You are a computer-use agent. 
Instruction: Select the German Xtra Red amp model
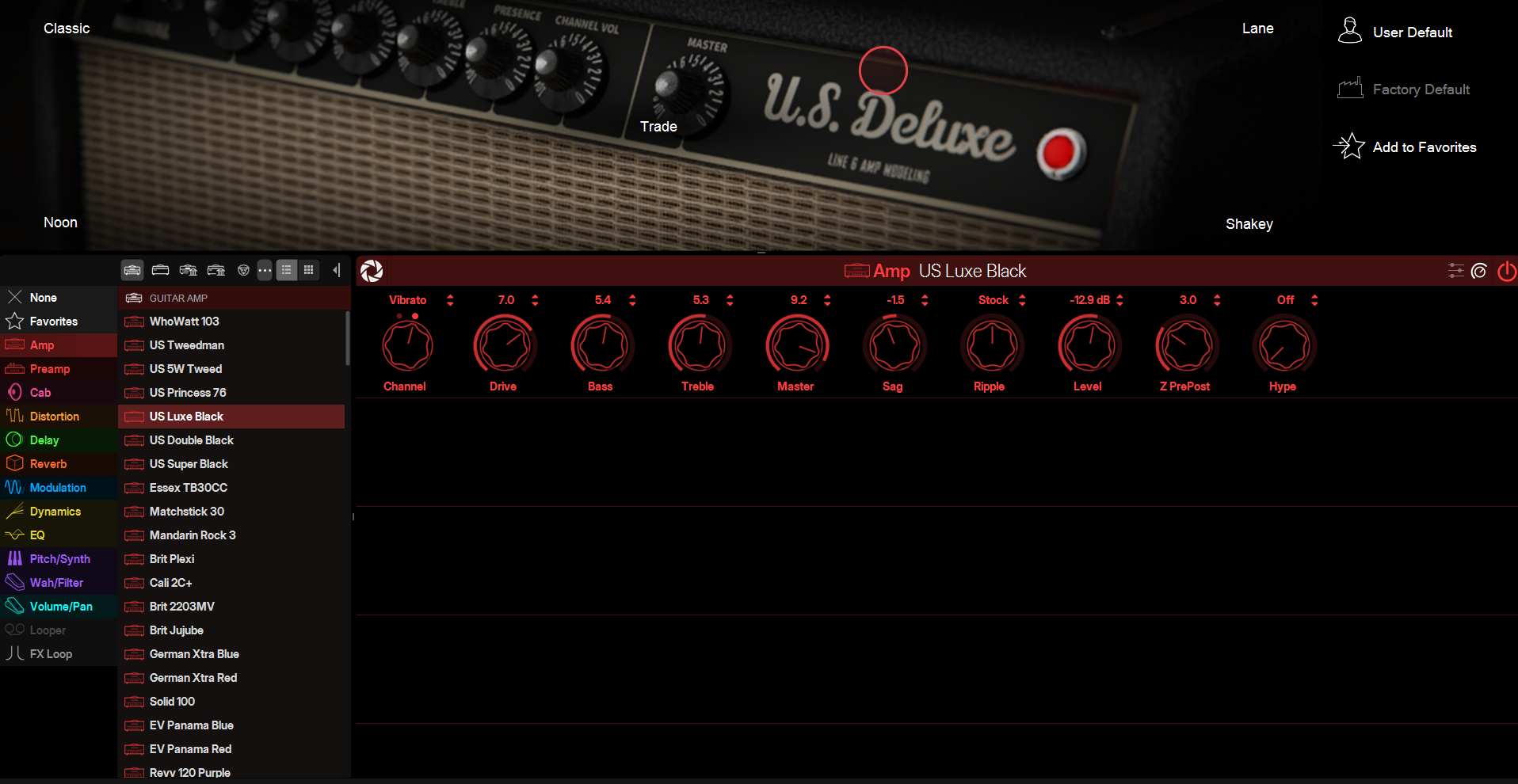[231, 678]
